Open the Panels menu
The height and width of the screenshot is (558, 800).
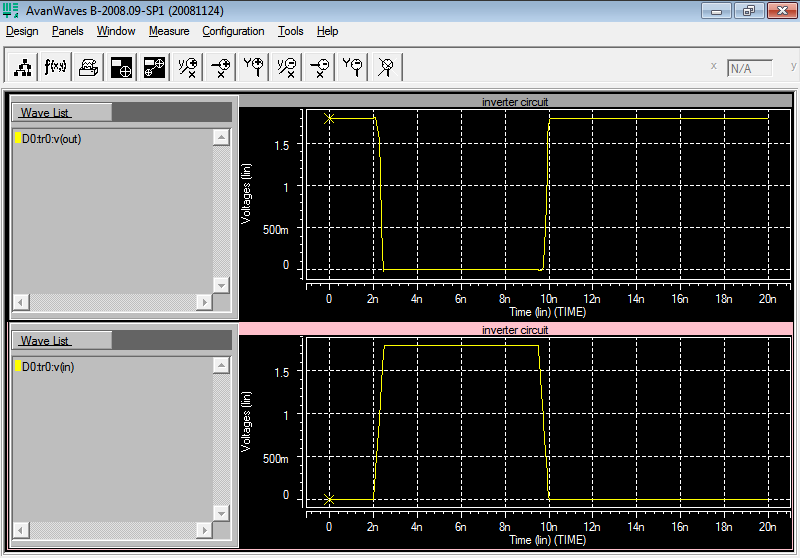click(x=67, y=31)
